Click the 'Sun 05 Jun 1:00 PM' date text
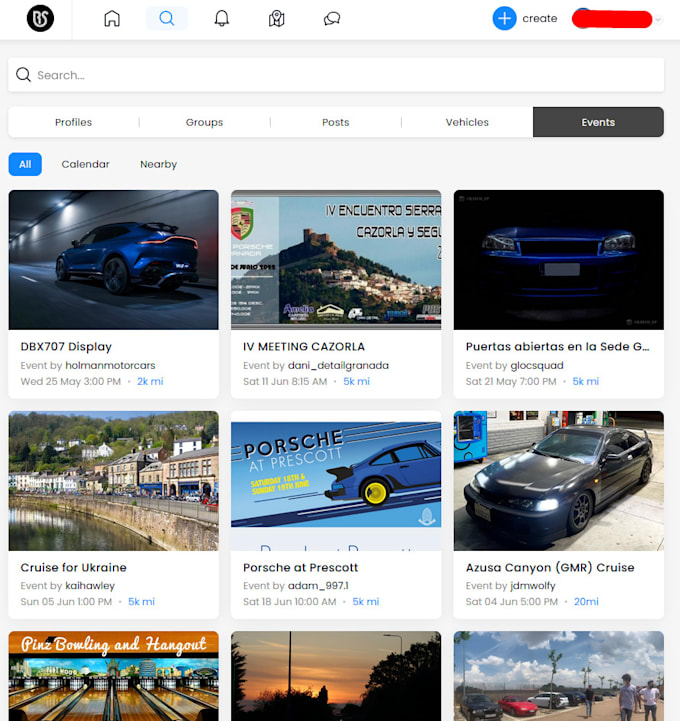Screen dimensions: 680x721 [x=66, y=602]
